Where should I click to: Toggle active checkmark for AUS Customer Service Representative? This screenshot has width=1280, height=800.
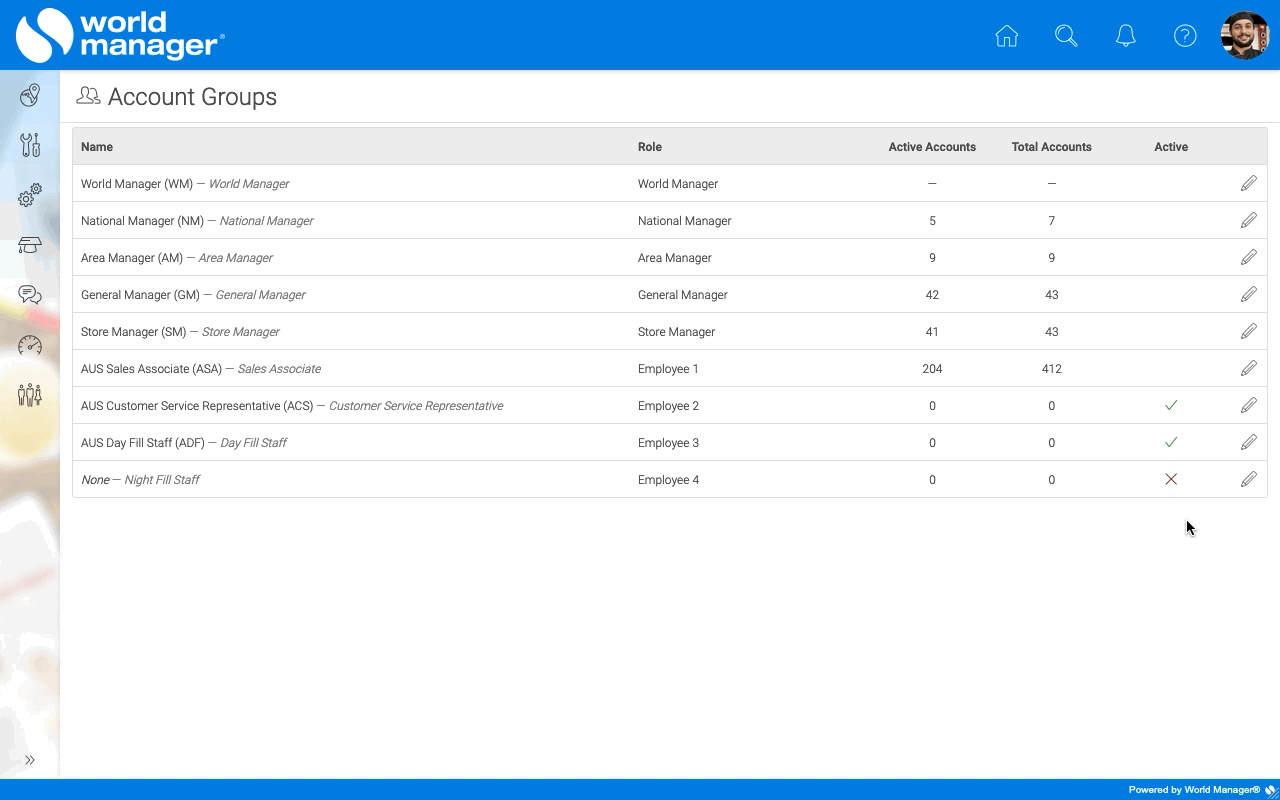[1171, 406]
